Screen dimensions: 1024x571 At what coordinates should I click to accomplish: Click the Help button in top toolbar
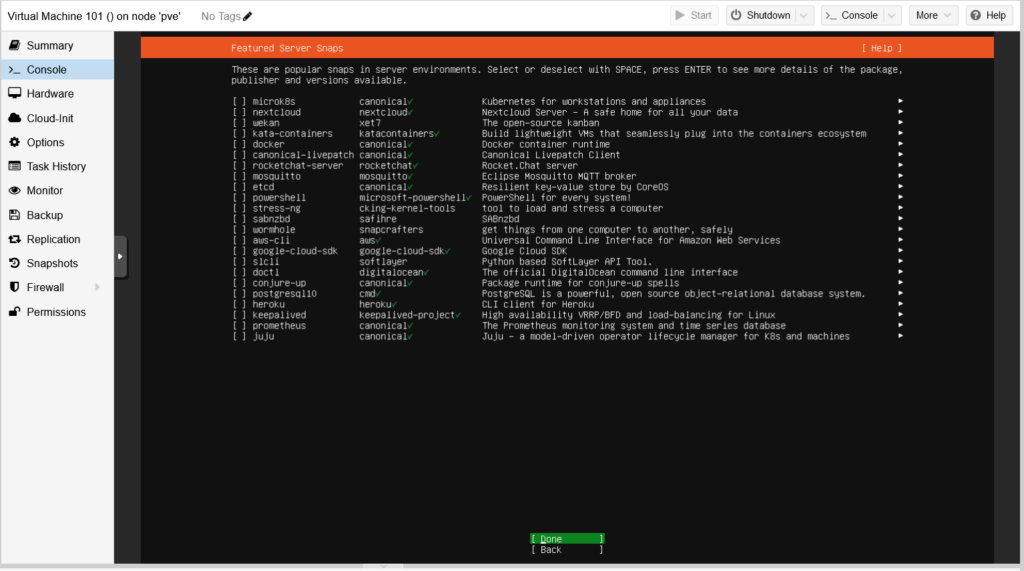click(988, 16)
